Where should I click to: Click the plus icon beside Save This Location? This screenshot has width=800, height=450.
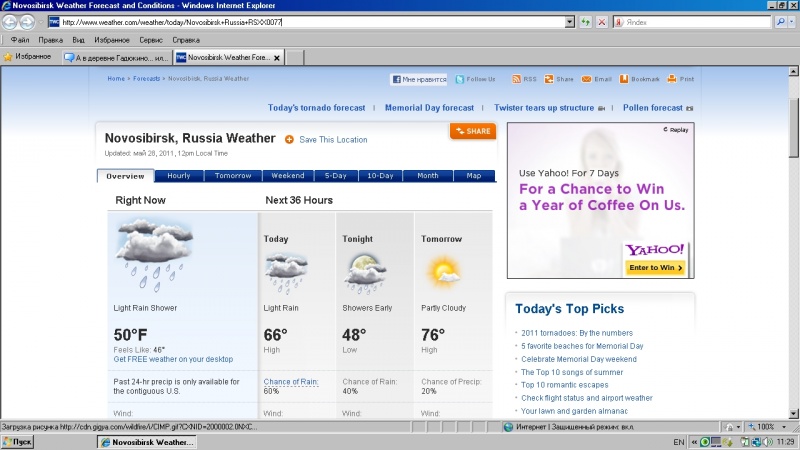coord(289,139)
